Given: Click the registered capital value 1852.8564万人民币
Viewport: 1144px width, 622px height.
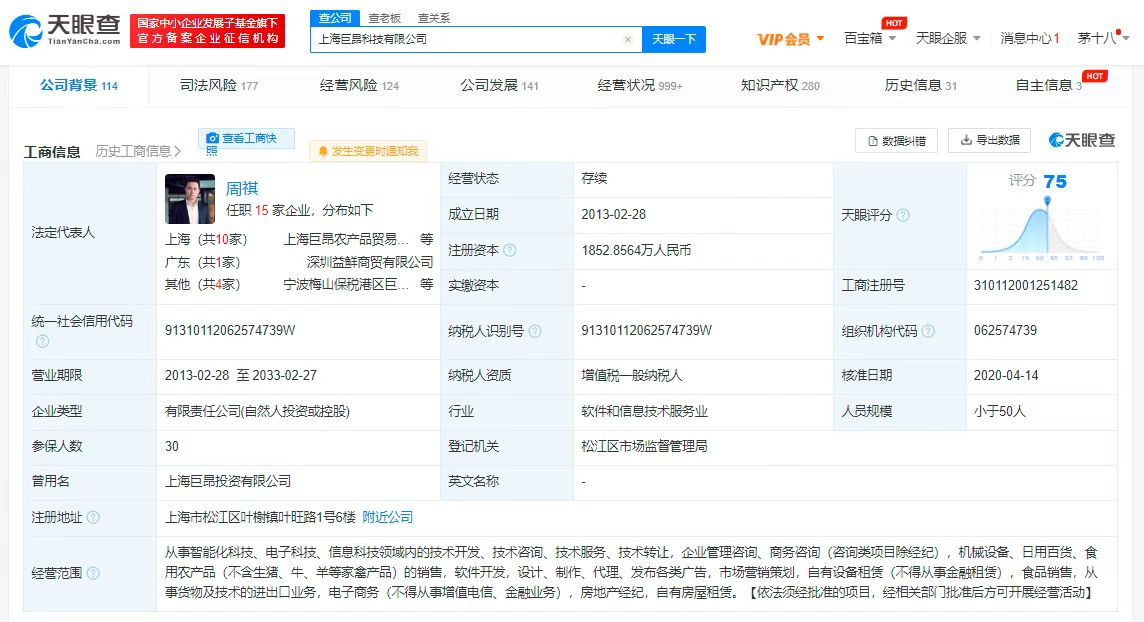Looking at the screenshot, I should [x=636, y=250].
